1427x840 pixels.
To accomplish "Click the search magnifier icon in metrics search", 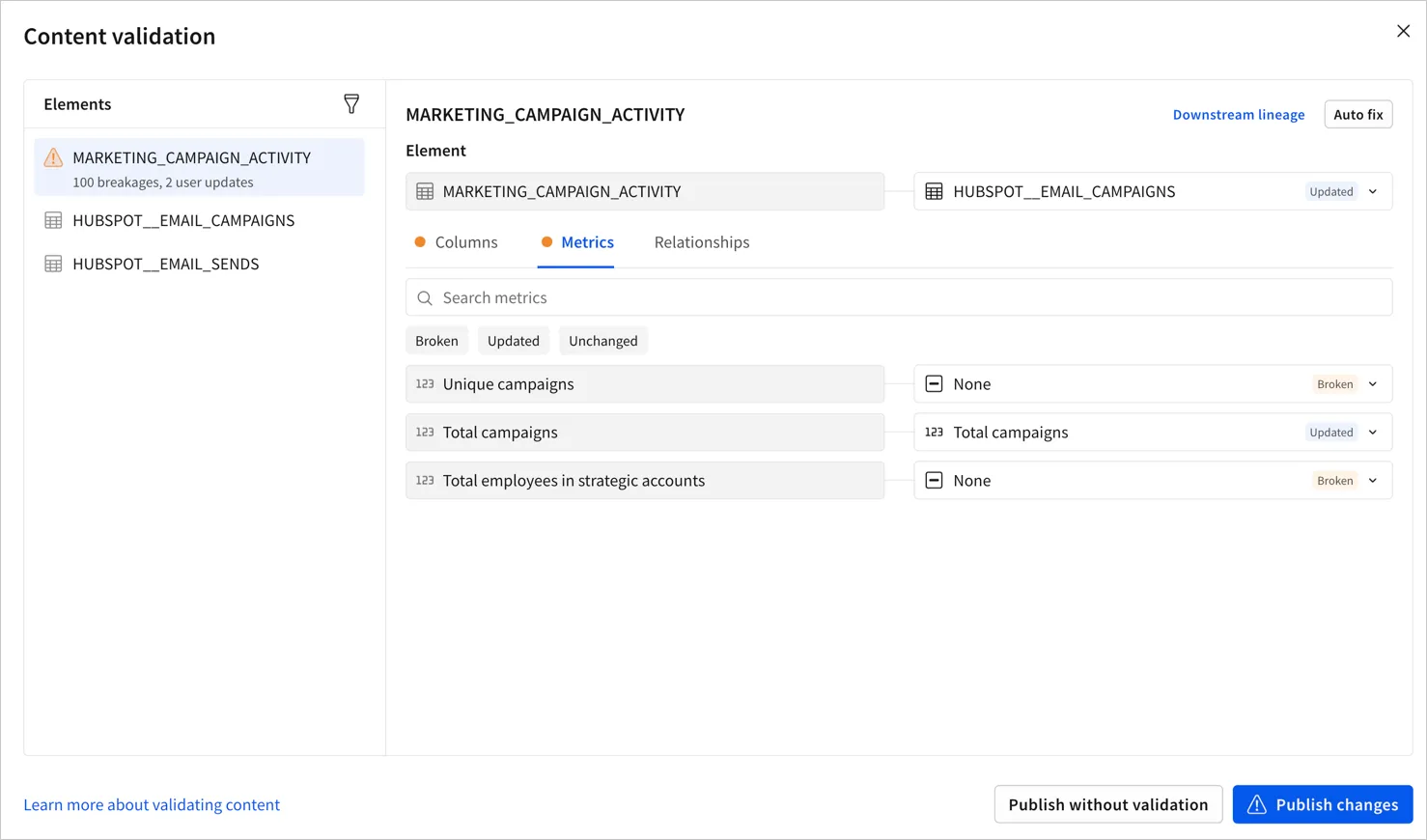I will (x=425, y=298).
